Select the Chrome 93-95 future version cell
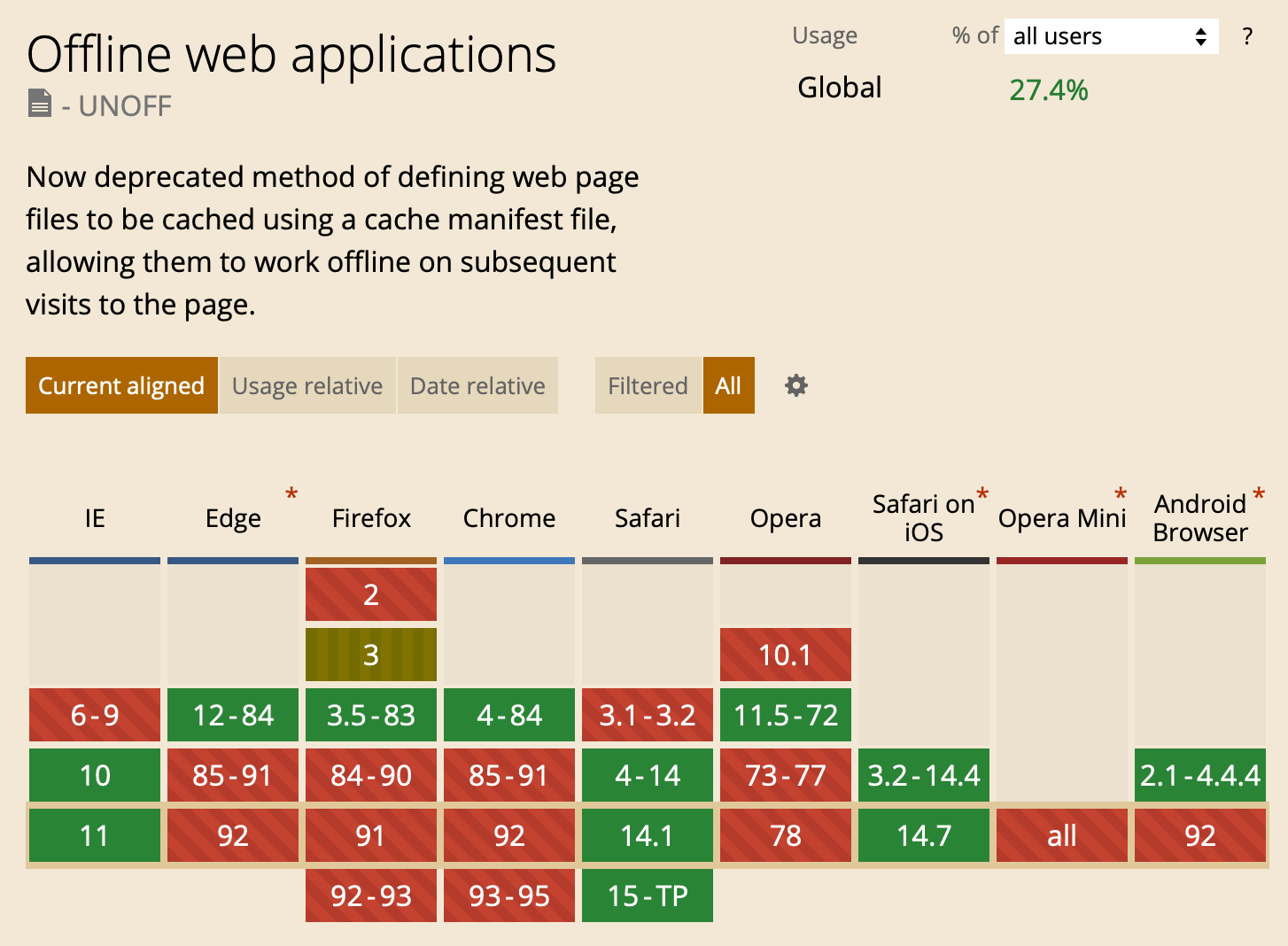 pos(509,896)
